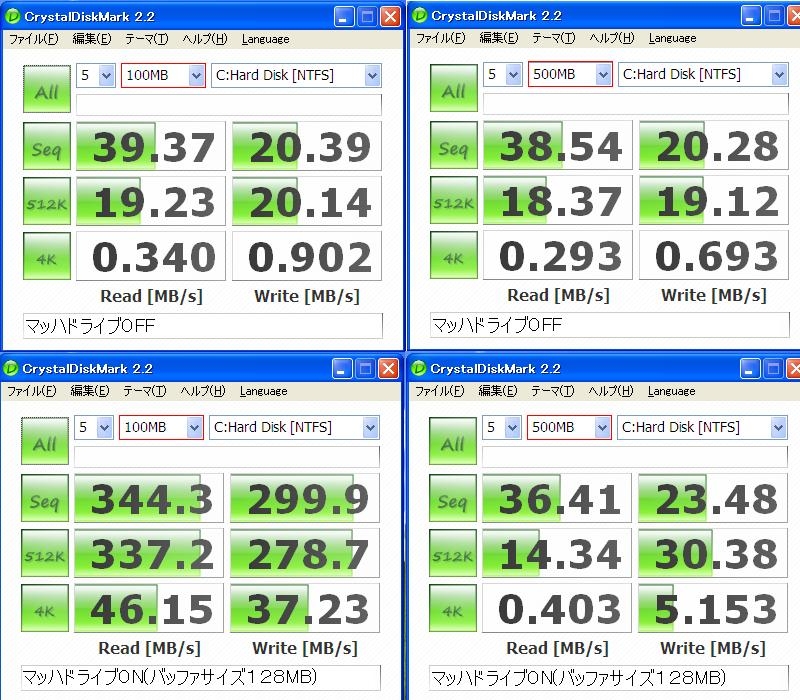This screenshot has width=800, height=700.
Task: Click CrystalDiskMark title icon in 38.54 Seq window
Action: tap(419, 15)
